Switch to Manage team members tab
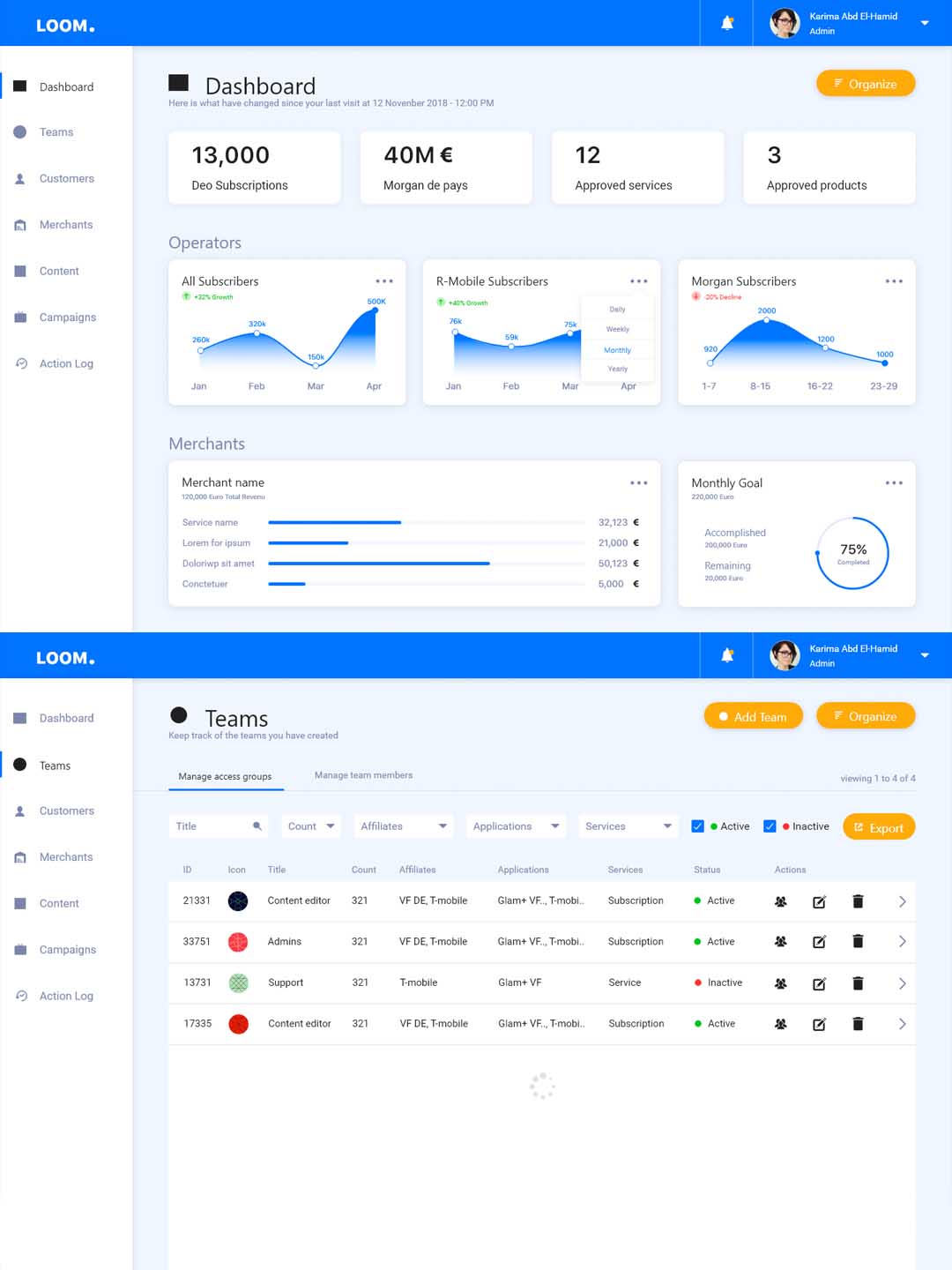This screenshot has height=1270, width=952. point(363,775)
